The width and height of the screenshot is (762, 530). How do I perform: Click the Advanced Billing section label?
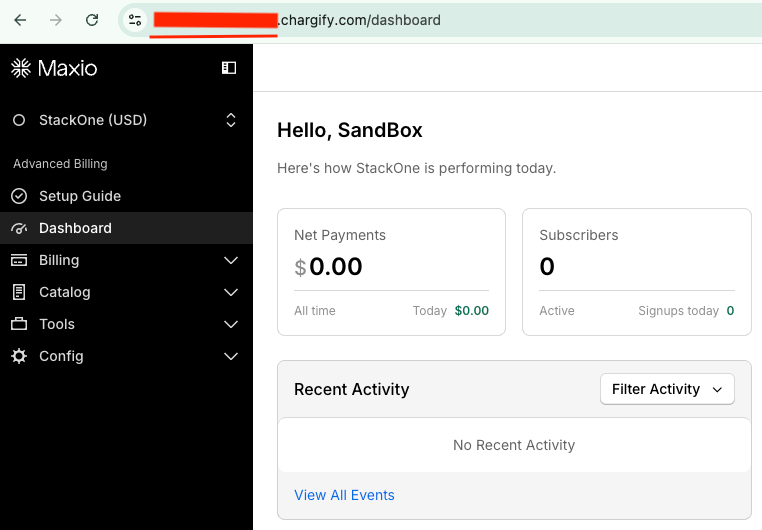point(60,164)
